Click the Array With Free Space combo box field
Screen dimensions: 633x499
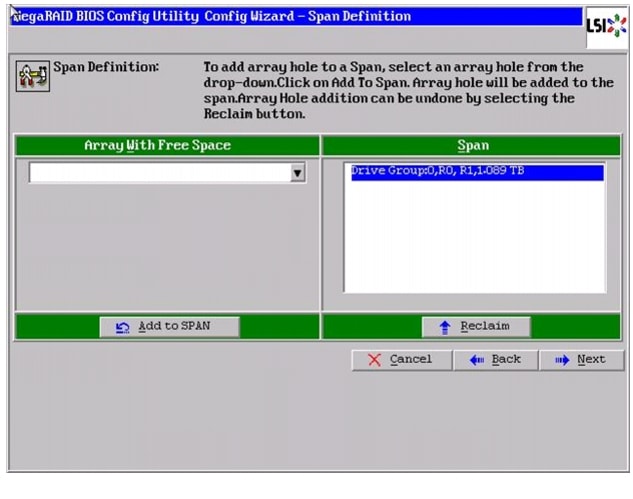[x=167, y=173]
